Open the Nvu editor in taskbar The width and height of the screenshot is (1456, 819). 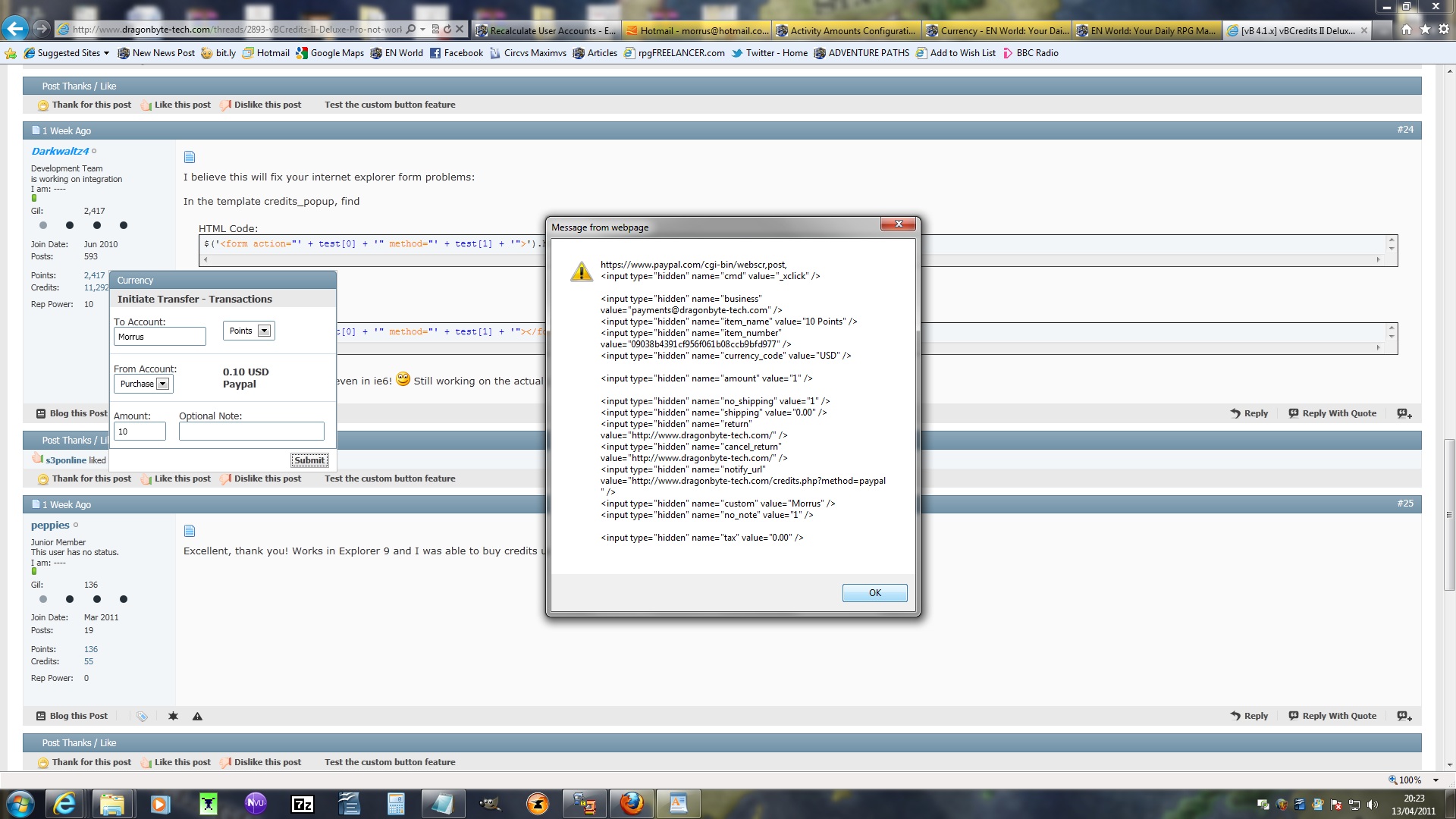pyautogui.click(x=256, y=804)
